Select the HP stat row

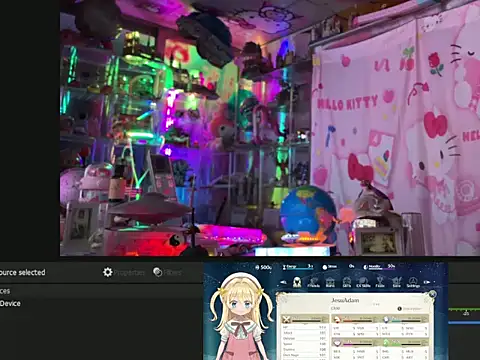pos(304,328)
